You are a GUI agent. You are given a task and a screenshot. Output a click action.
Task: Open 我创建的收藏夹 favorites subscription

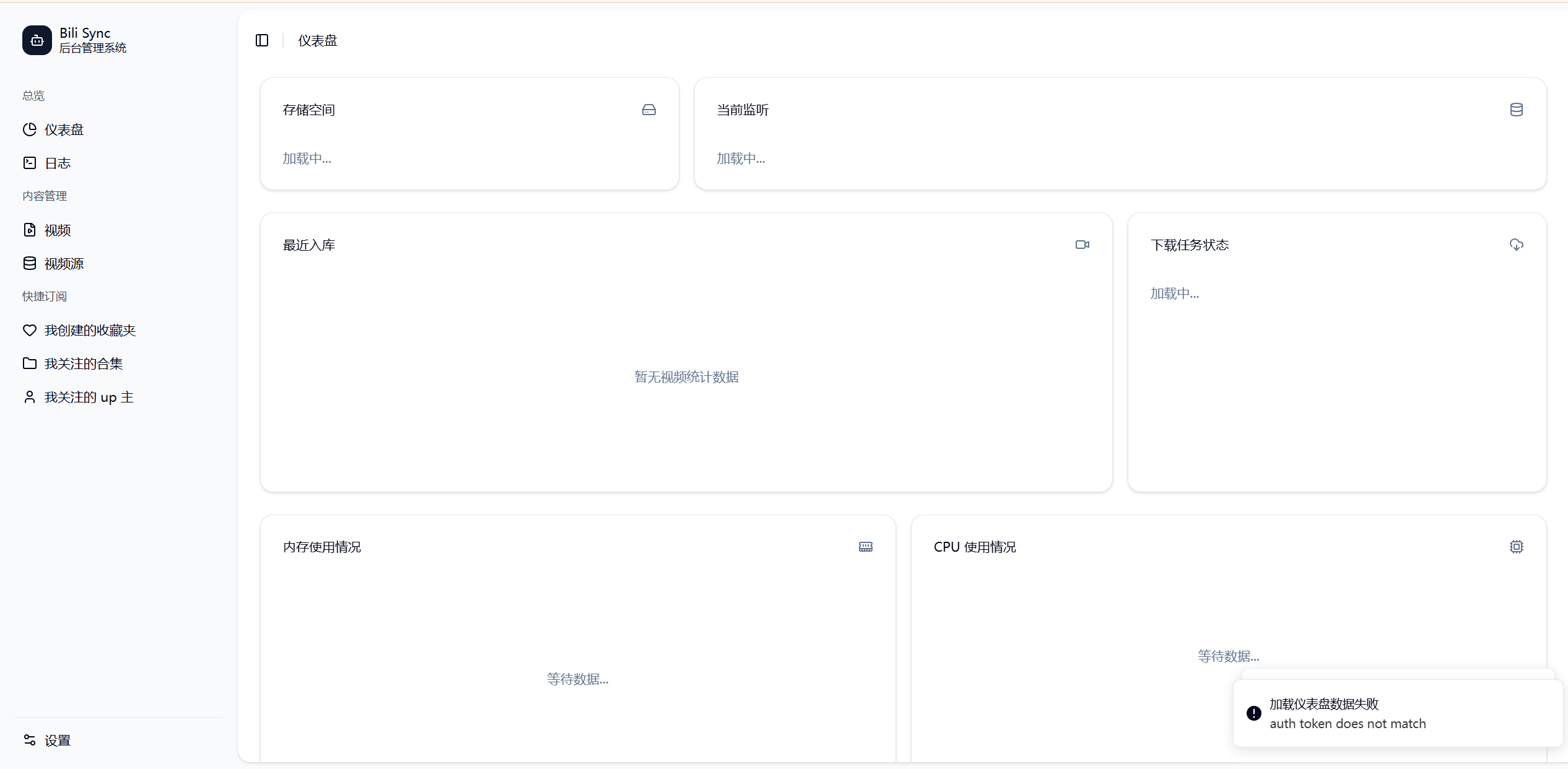click(x=90, y=331)
